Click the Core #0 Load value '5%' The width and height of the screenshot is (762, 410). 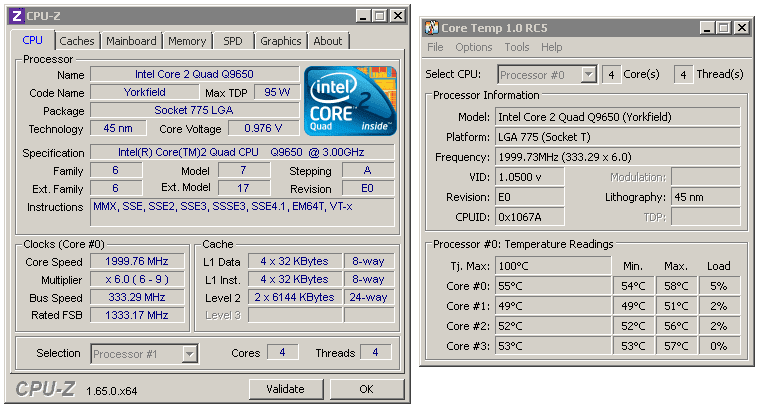(719, 286)
